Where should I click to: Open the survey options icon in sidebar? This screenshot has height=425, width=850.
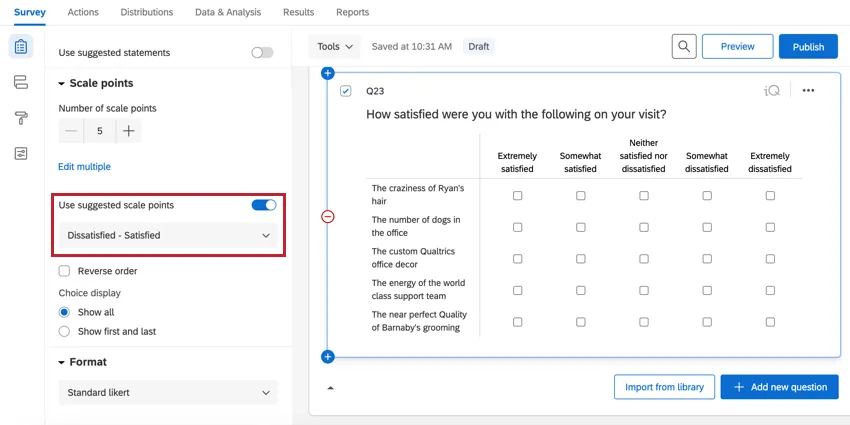click(x=21, y=153)
